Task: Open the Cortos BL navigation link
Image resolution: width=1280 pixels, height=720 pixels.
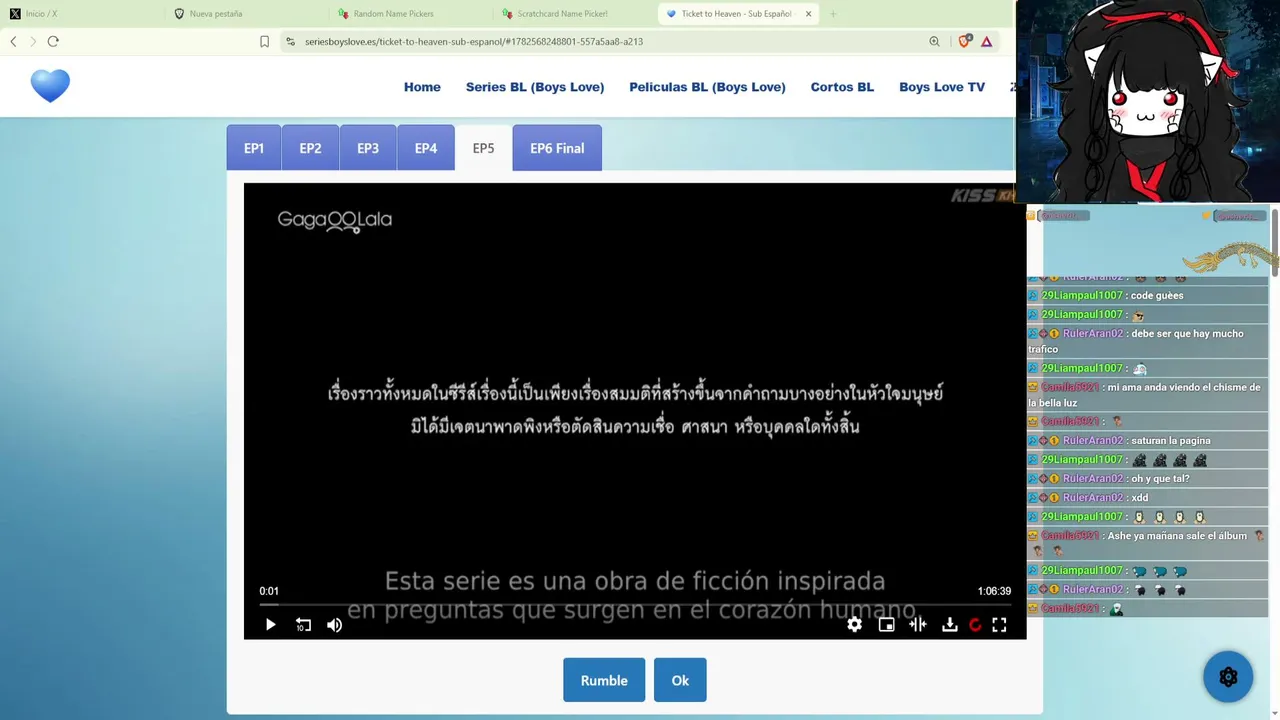Action: click(842, 87)
